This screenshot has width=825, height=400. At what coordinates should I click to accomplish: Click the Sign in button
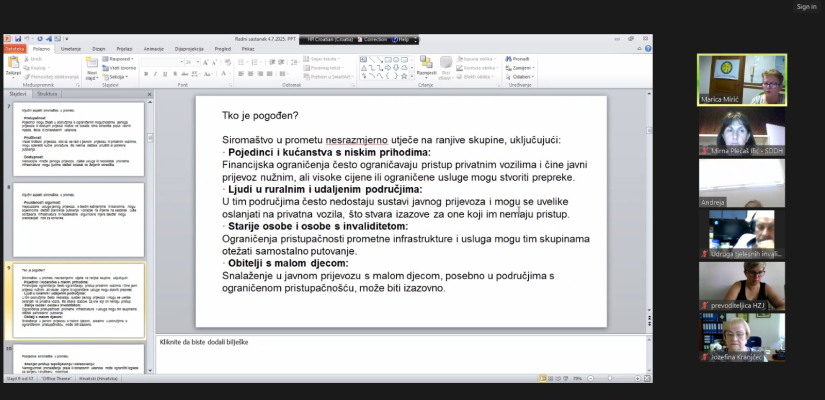click(806, 6)
